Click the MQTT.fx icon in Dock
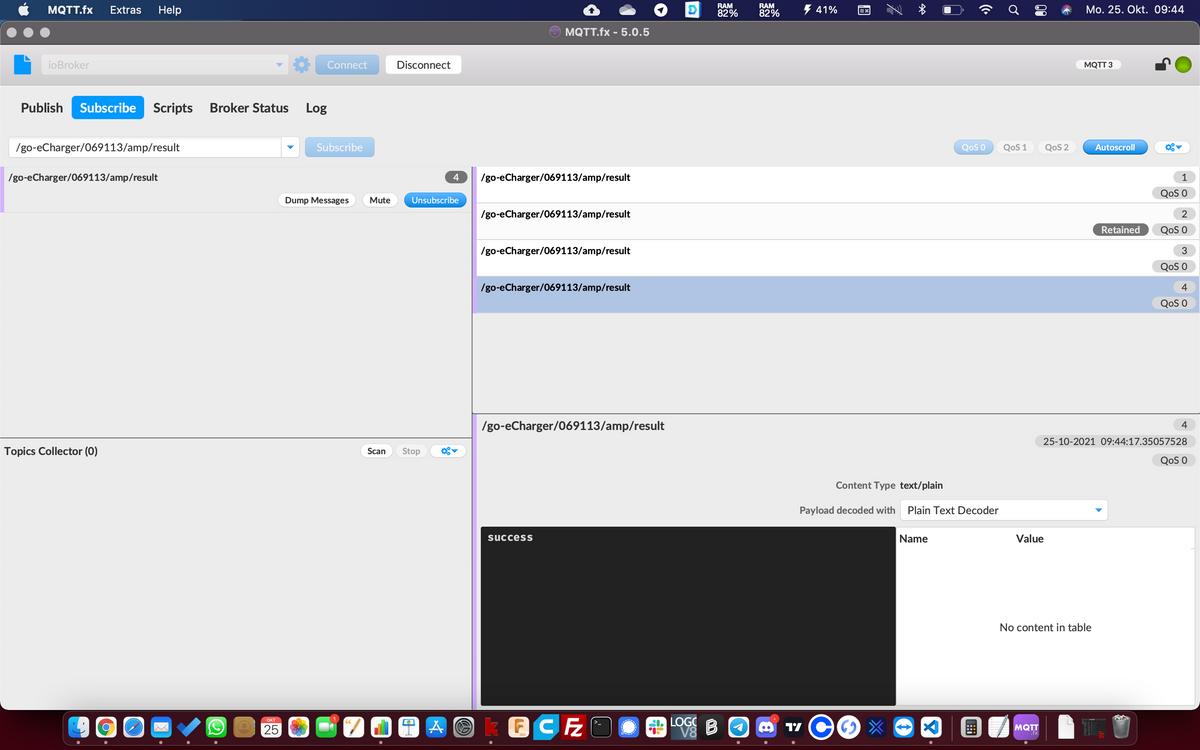The image size is (1200, 750). point(1026,727)
